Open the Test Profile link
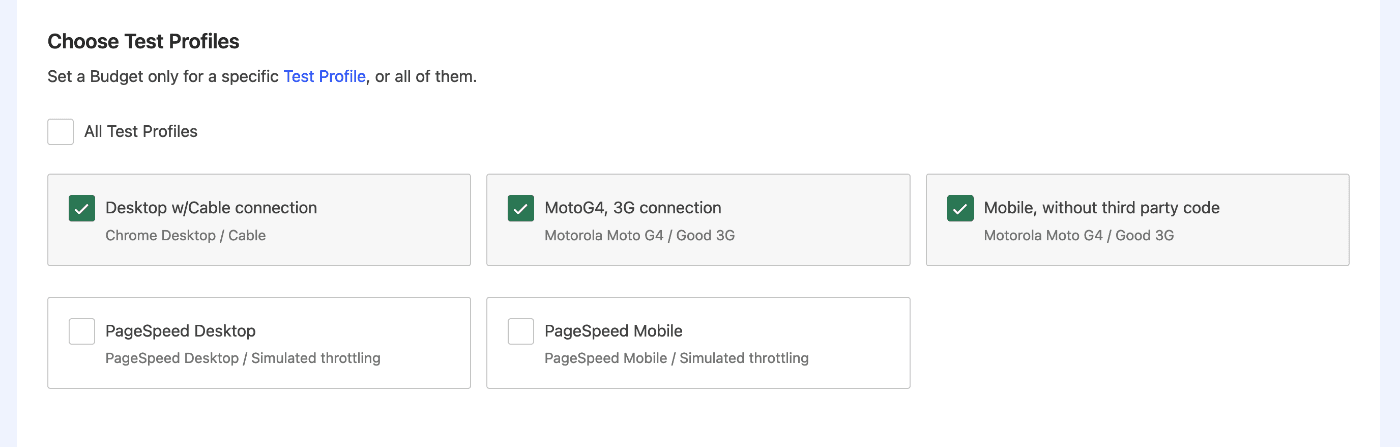Screen dimensions: 1400x447 pyautogui.click(x=324, y=76)
